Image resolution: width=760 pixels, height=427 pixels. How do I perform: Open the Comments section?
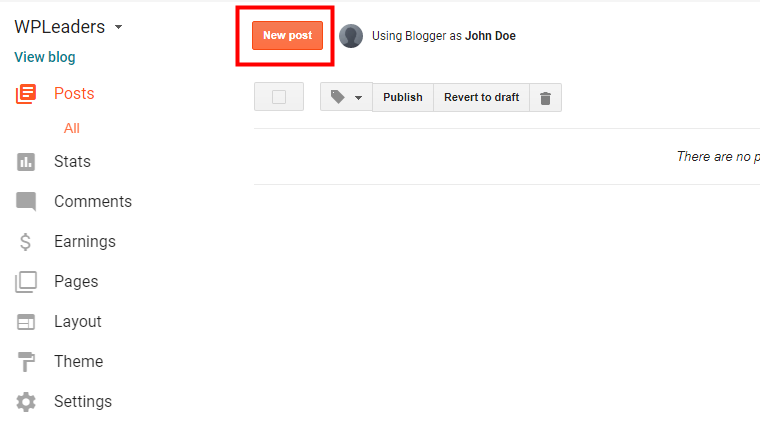(x=93, y=202)
